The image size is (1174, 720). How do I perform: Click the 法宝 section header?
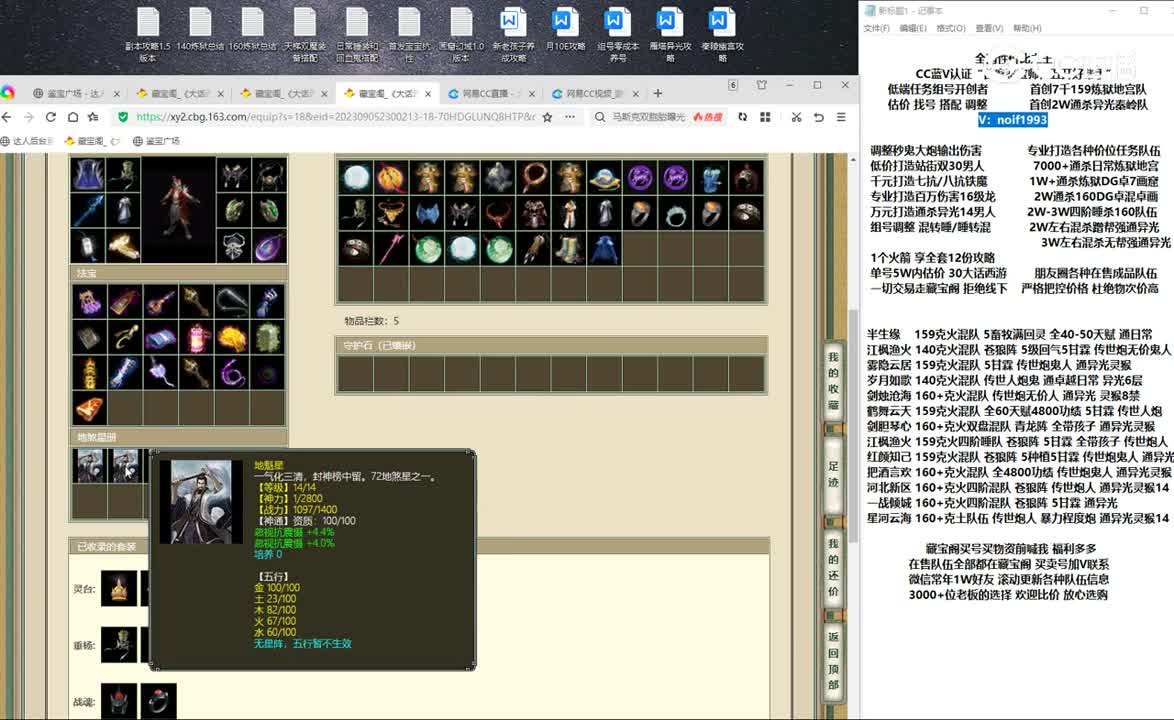[178, 273]
